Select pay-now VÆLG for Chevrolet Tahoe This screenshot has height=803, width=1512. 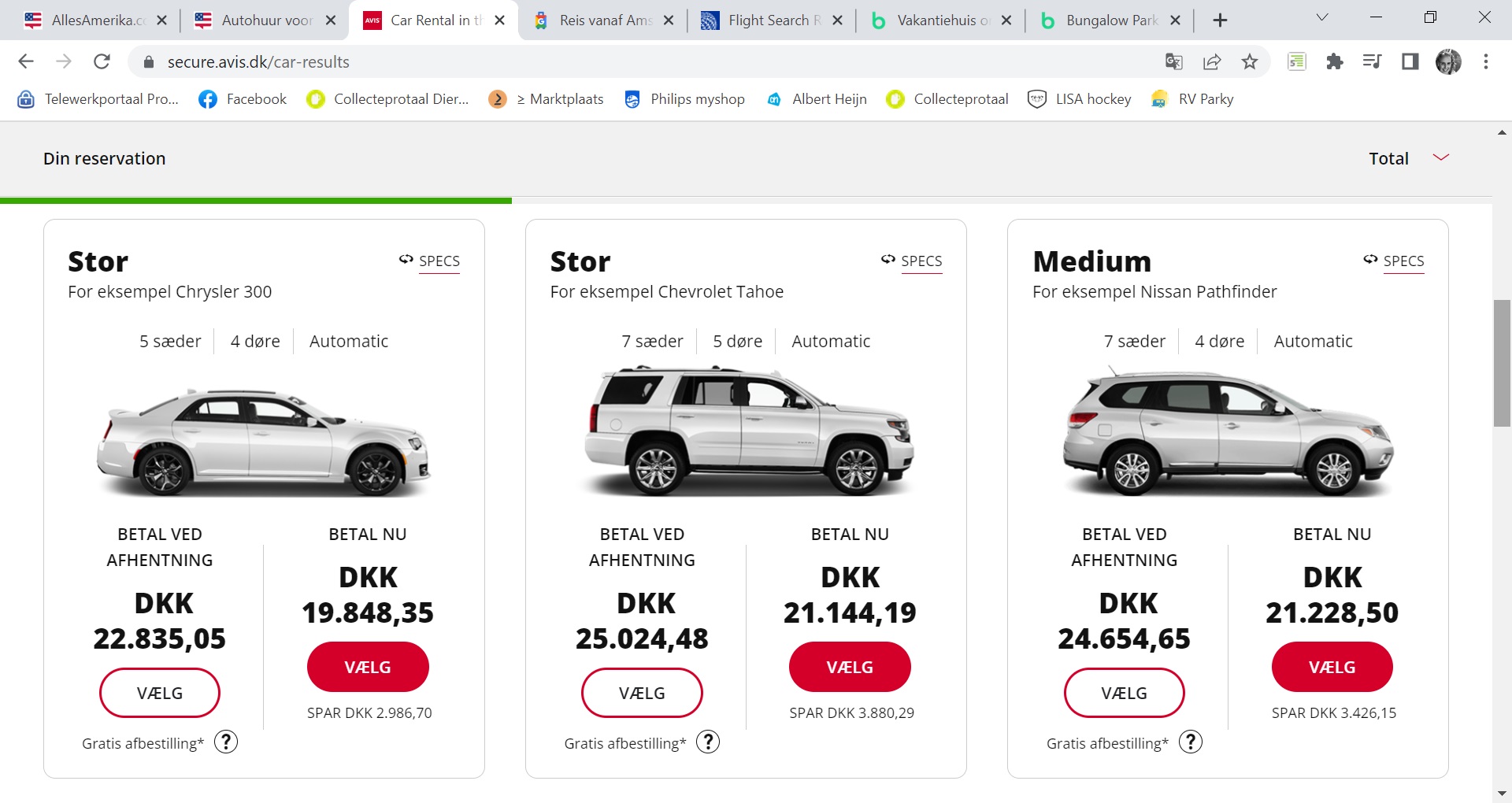pyautogui.click(x=850, y=667)
